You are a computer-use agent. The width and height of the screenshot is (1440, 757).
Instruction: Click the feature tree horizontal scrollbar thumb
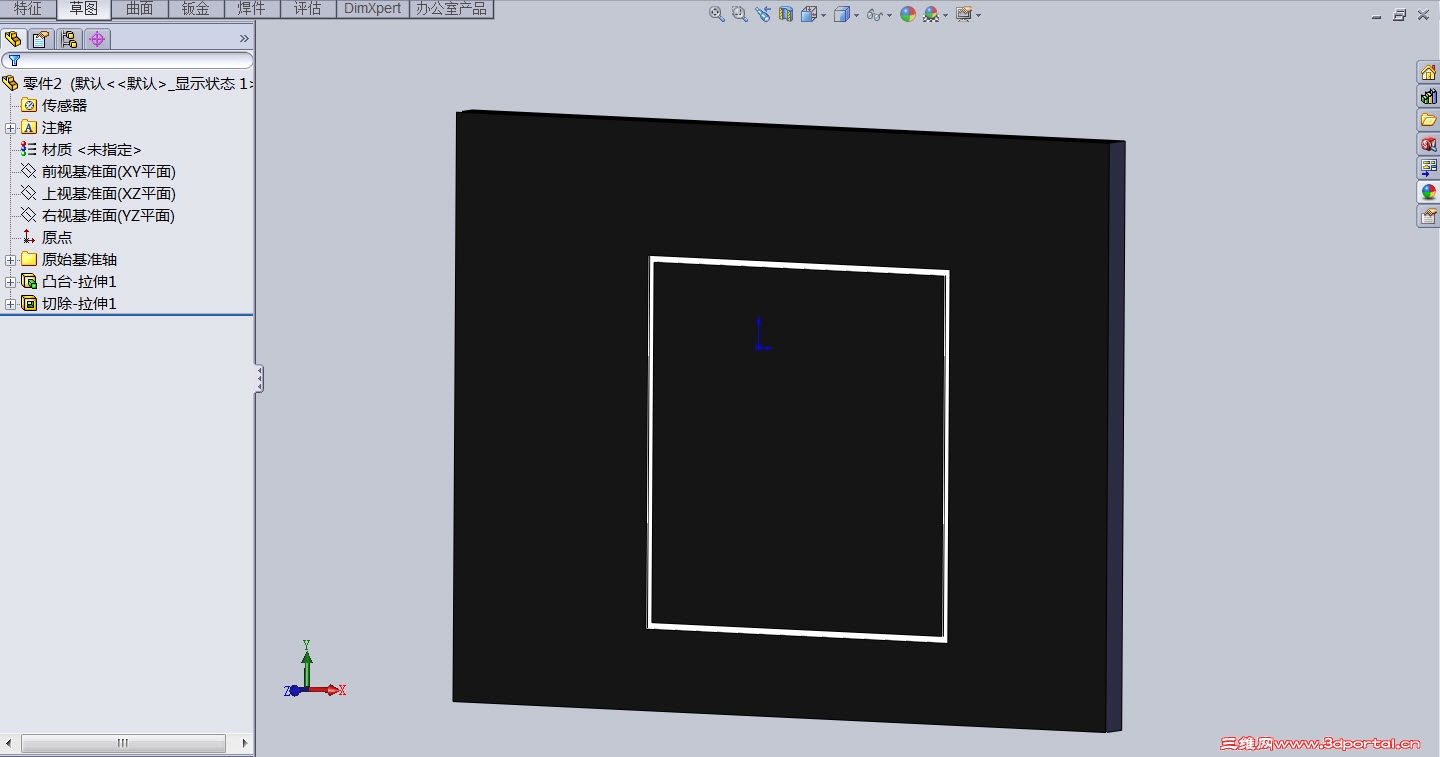pos(123,743)
